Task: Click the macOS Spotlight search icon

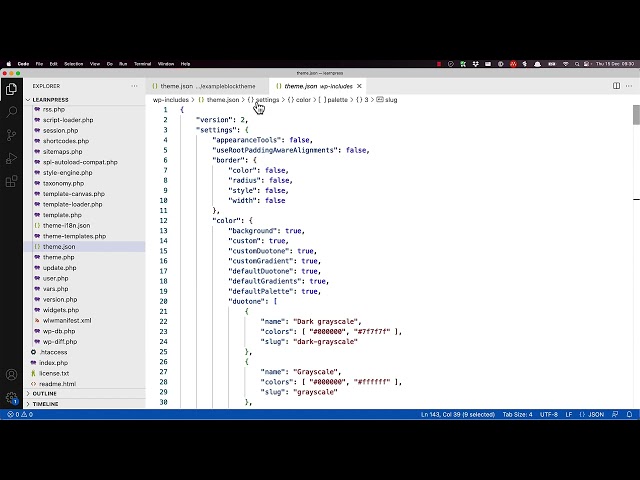Action: coord(577,64)
